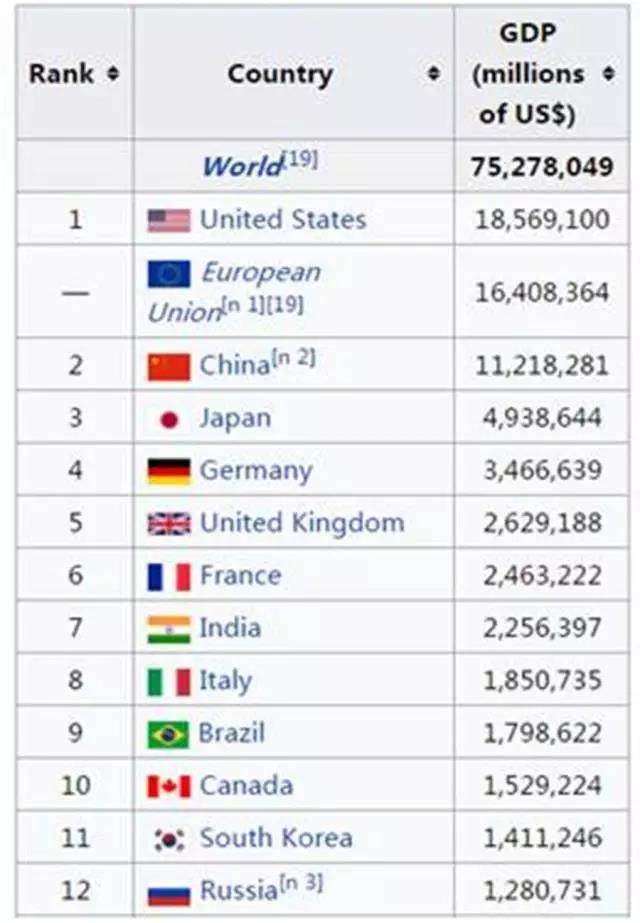Click footnote reference n 3 beside Russia
This screenshot has width=640, height=923.
click(x=301, y=883)
